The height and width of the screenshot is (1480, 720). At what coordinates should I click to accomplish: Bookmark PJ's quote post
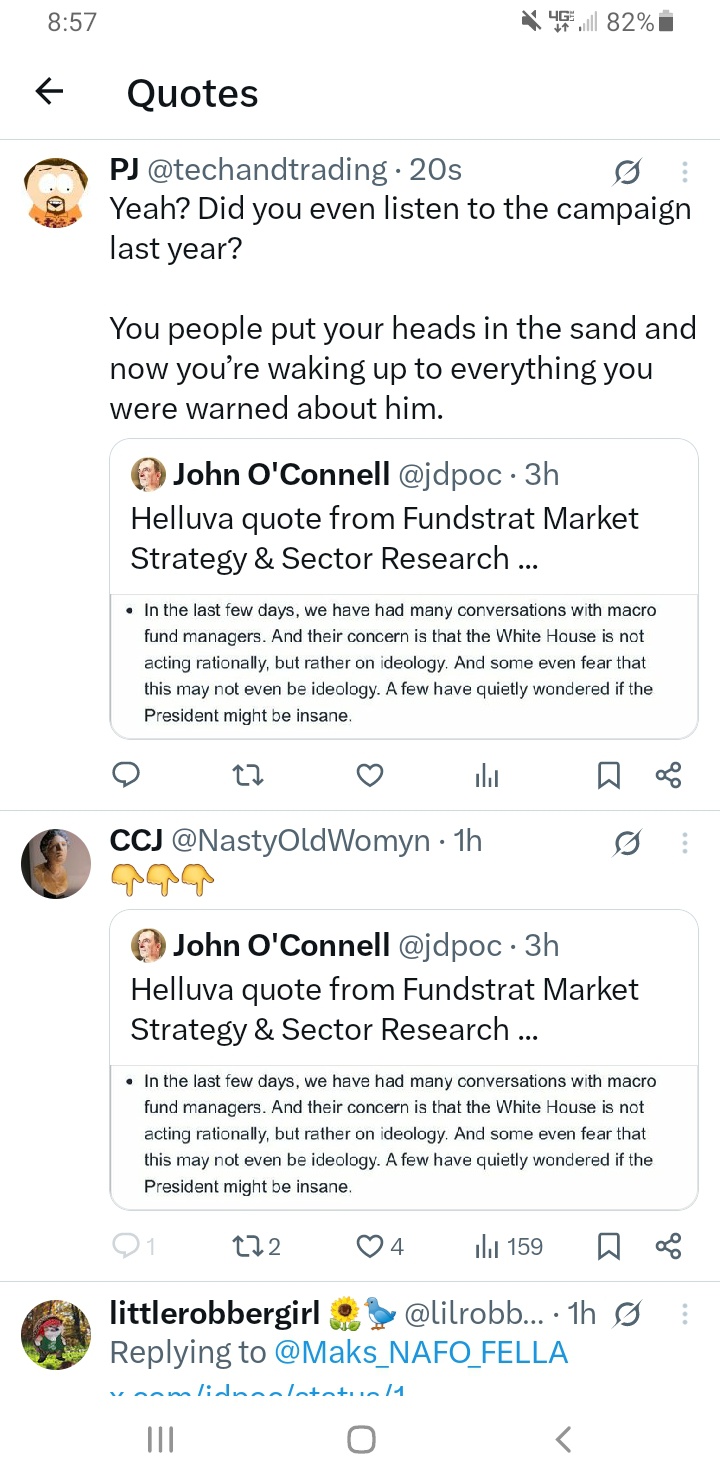tap(608, 775)
